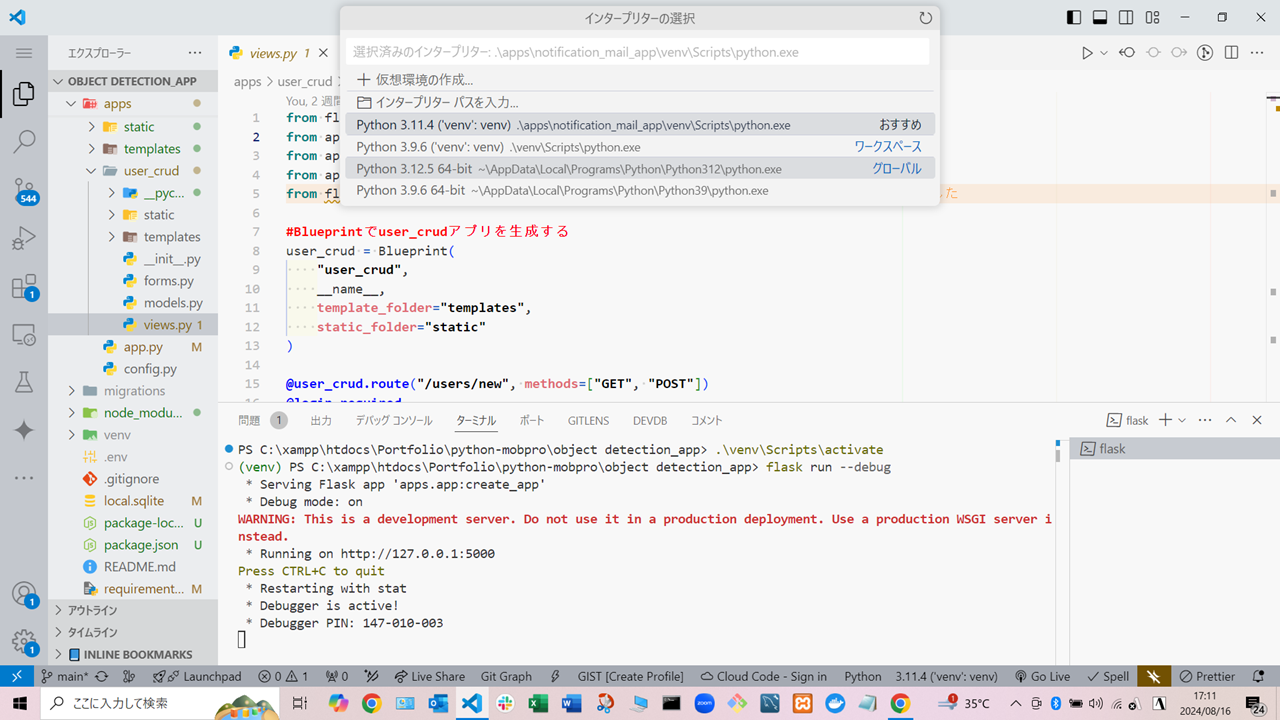
Task: Open the Extensions view
Action: click(24, 286)
